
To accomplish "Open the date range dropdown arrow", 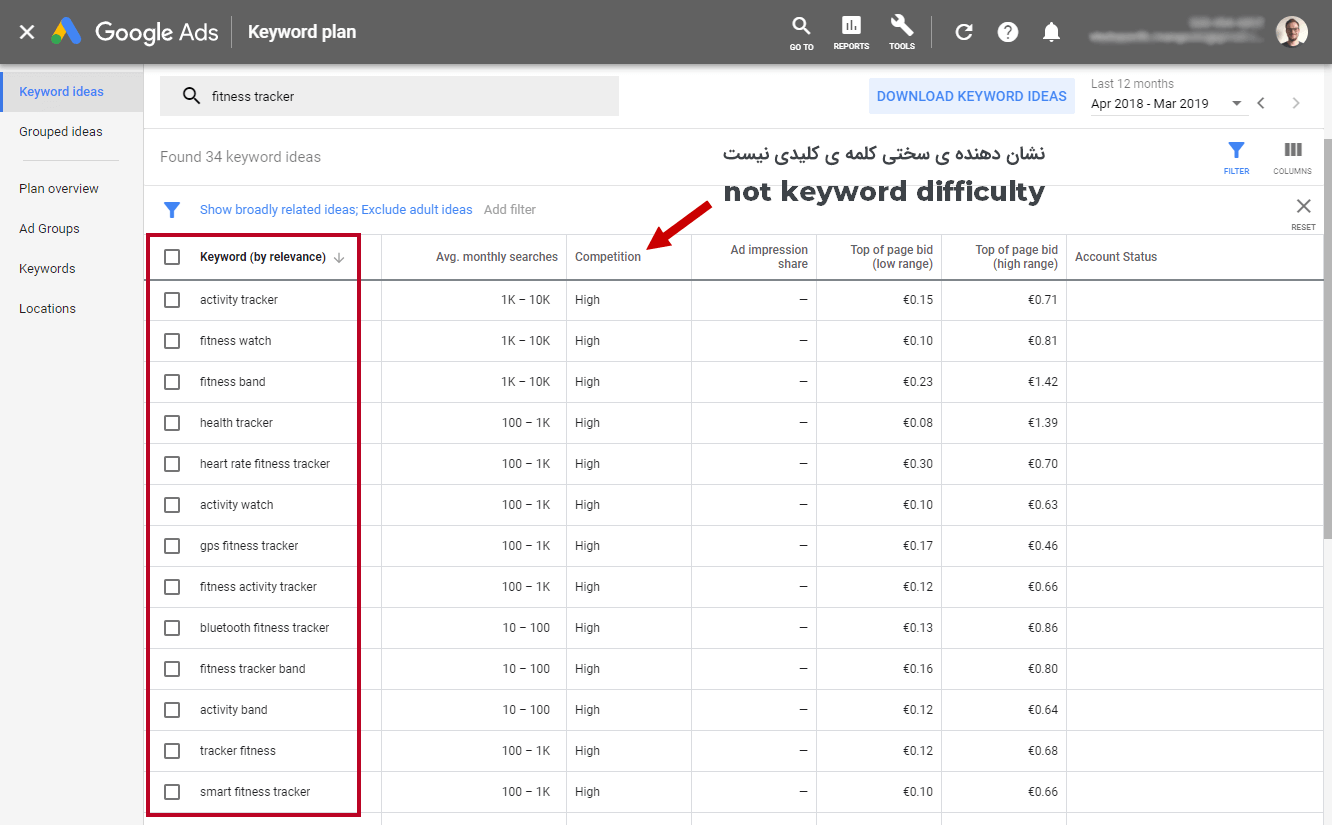I will point(1236,104).
